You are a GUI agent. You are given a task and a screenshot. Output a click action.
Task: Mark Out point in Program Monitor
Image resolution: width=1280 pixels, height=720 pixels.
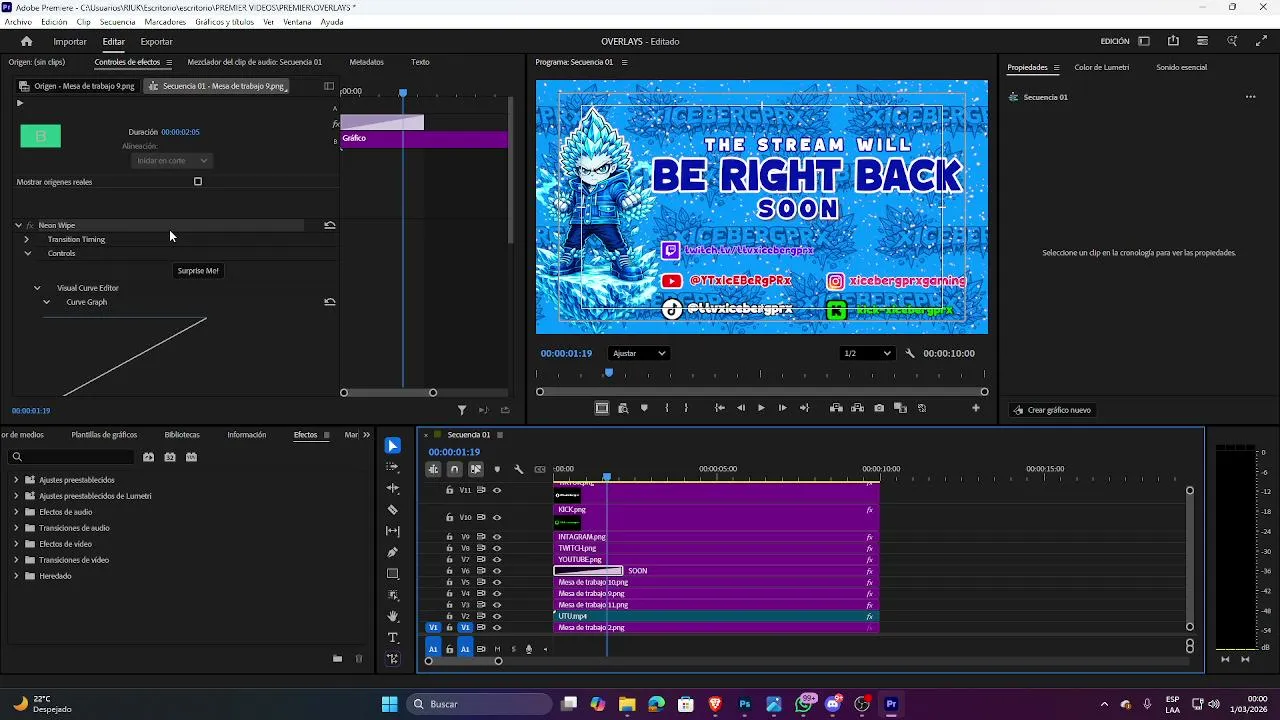[x=686, y=408]
